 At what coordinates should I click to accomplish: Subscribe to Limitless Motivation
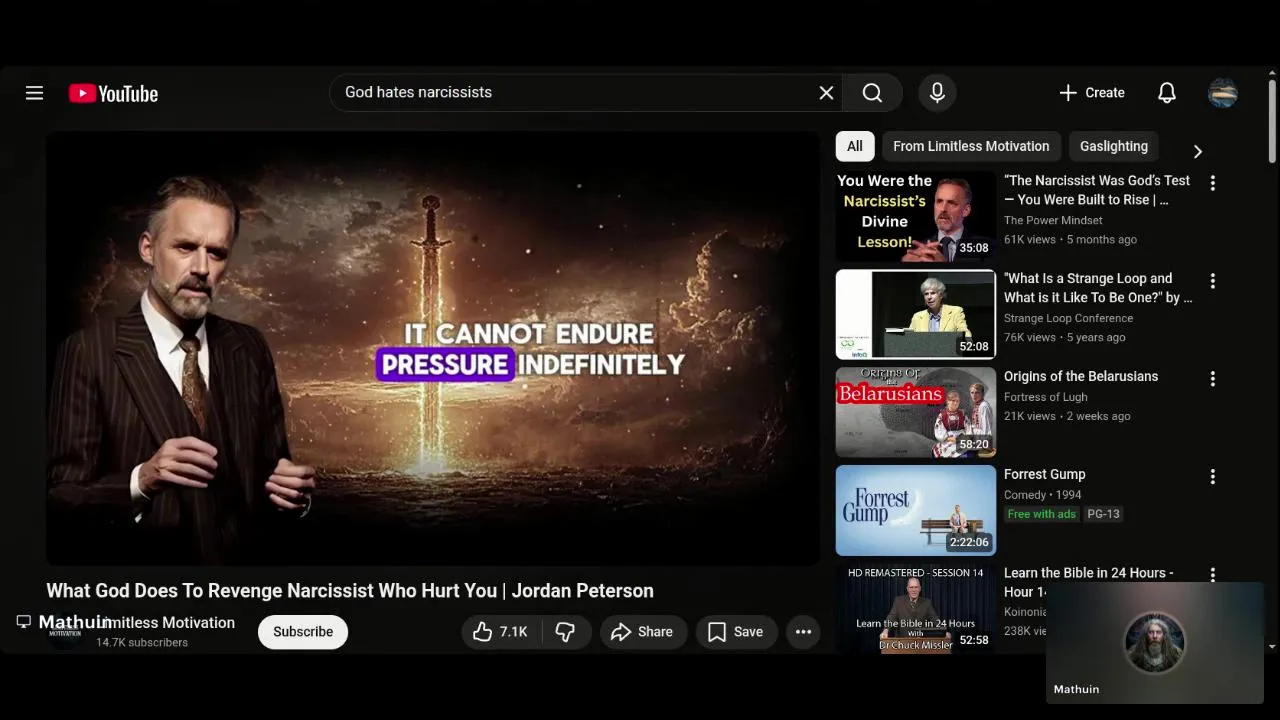point(303,632)
